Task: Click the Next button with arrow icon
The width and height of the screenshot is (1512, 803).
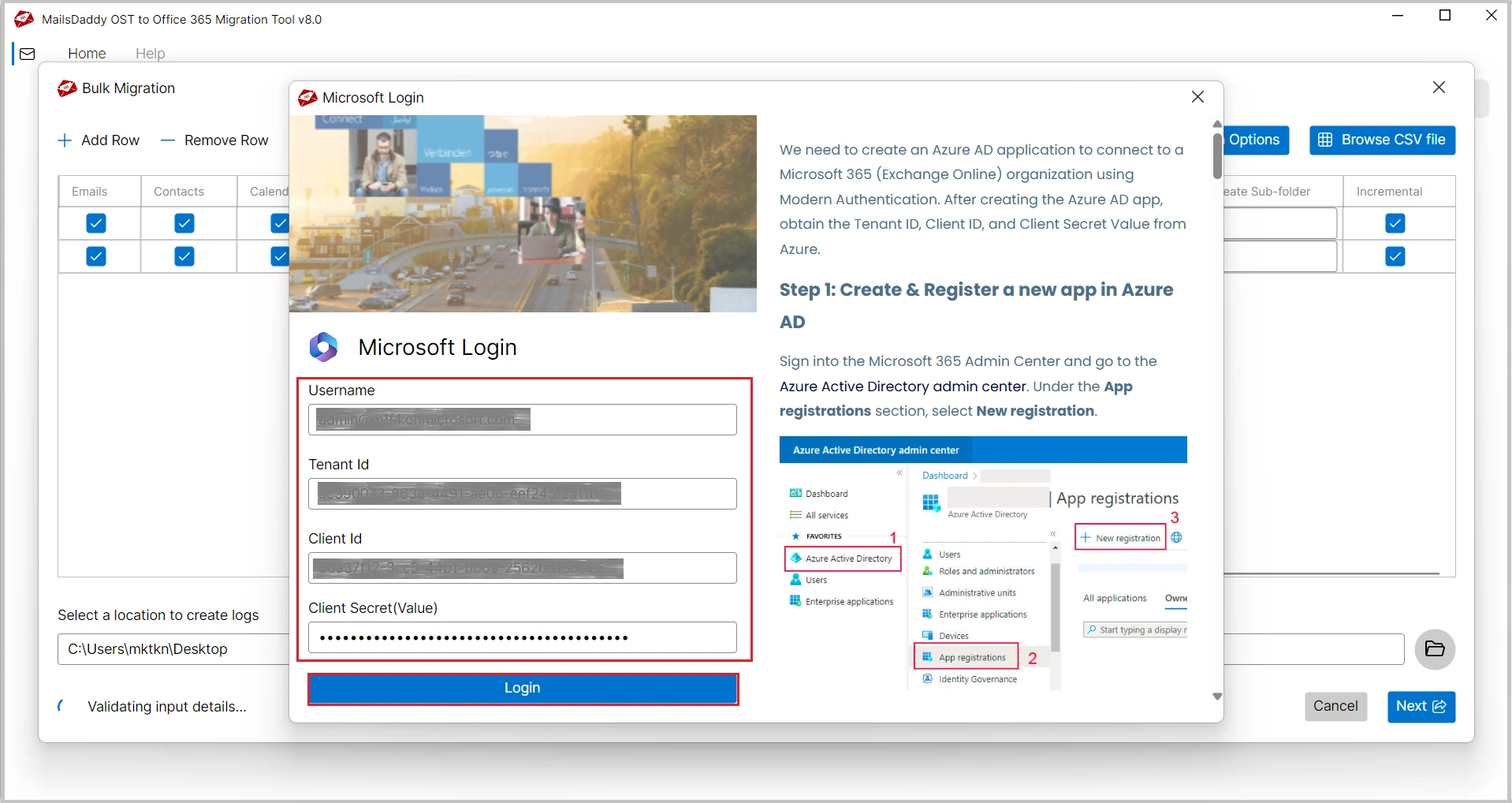Action: click(x=1421, y=706)
